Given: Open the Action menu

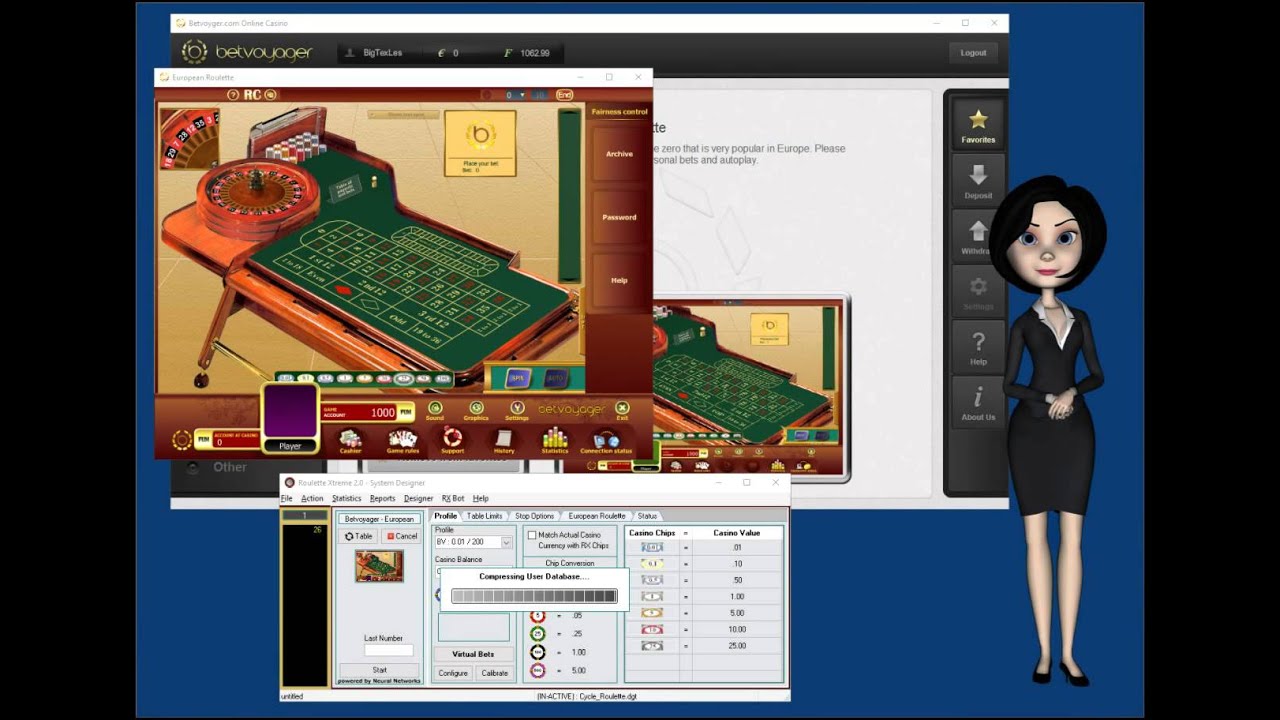Looking at the screenshot, I should click(313, 498).
